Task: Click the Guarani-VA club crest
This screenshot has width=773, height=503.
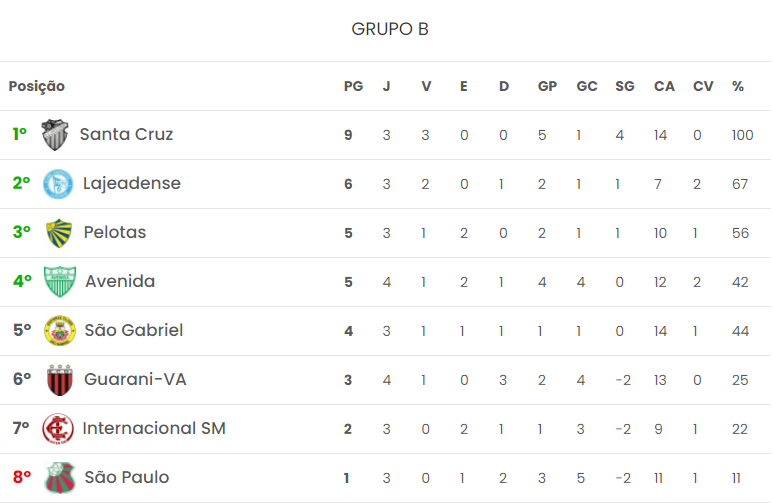Action: [x=60, y=380]
